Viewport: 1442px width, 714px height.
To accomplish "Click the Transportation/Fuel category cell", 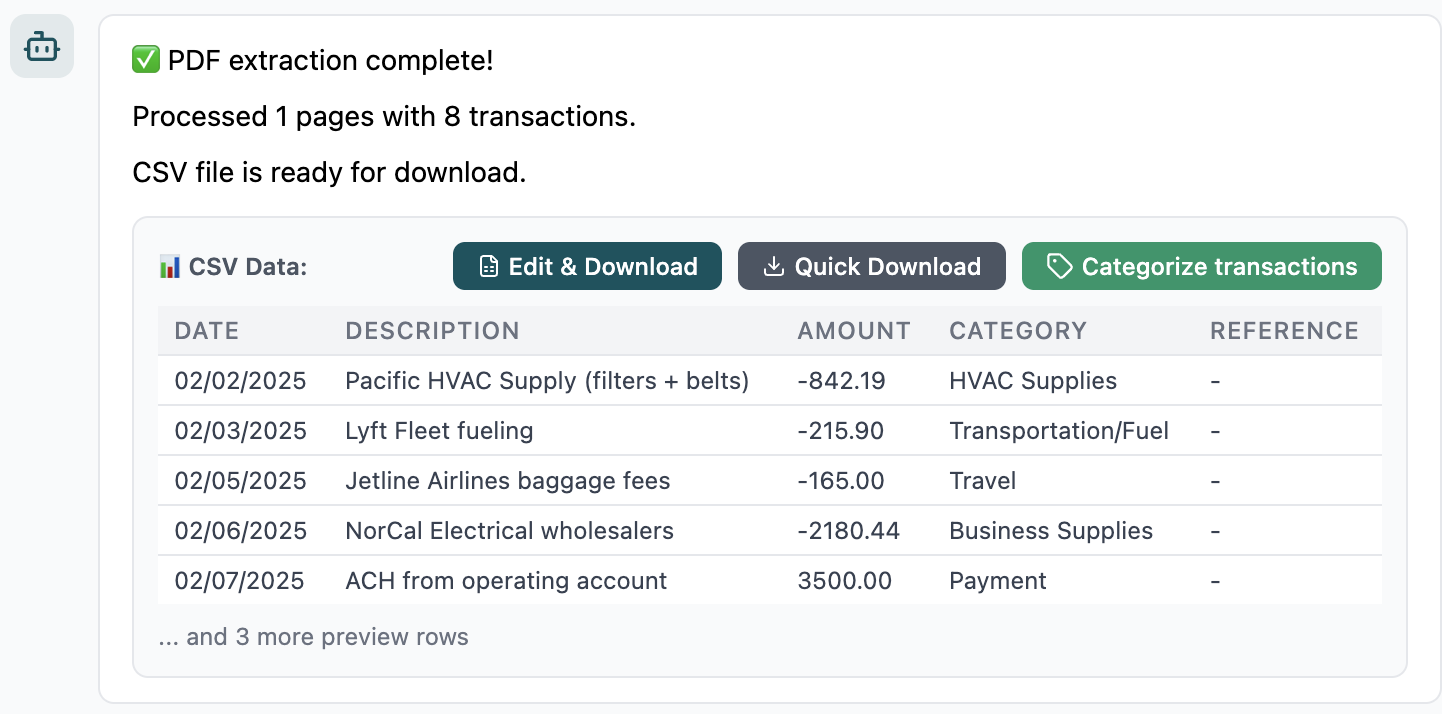I will pyautogui.click(x=1059, y=431).
